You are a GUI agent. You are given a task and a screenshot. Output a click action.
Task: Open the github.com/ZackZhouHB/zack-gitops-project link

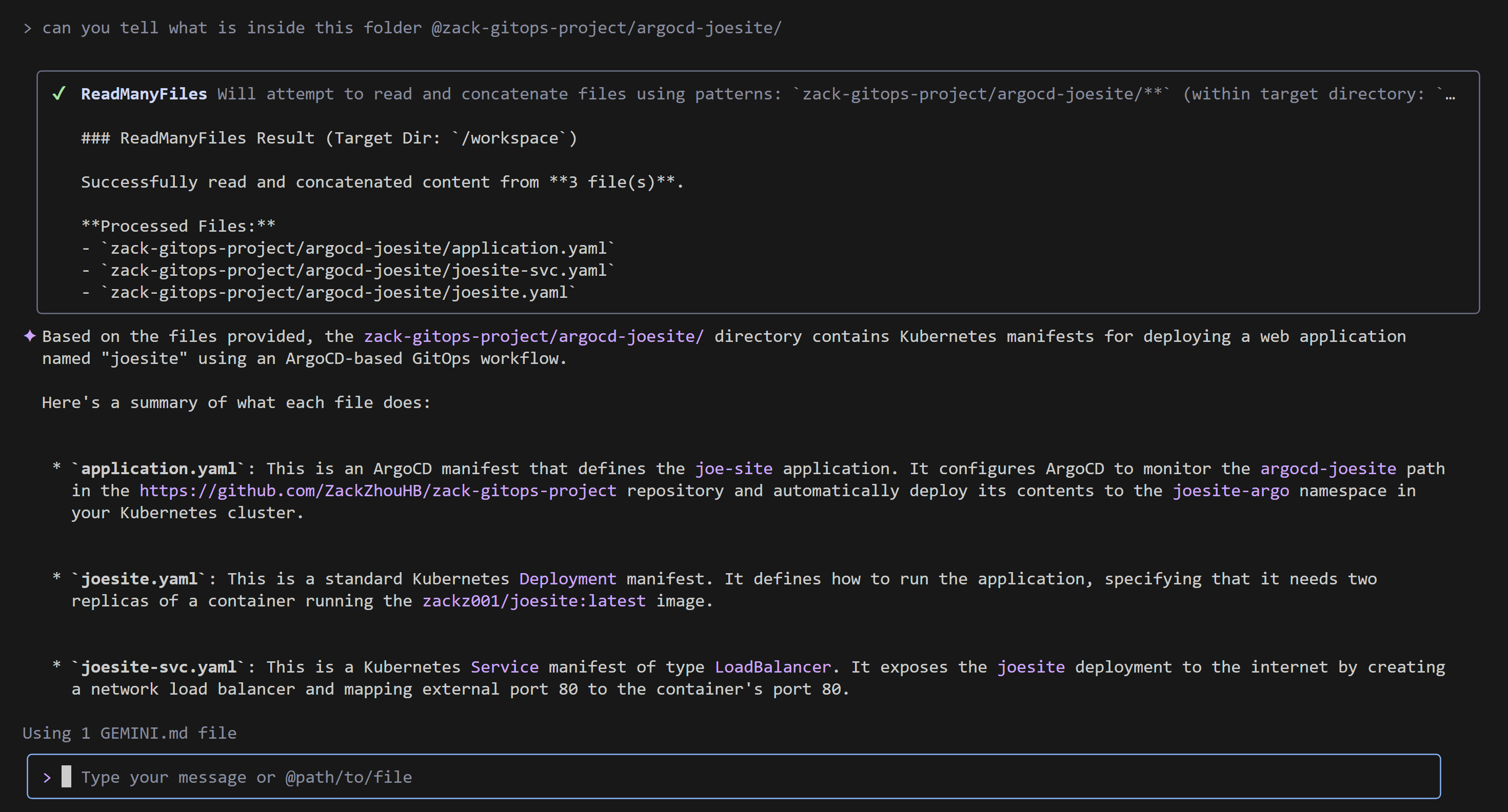378,490
